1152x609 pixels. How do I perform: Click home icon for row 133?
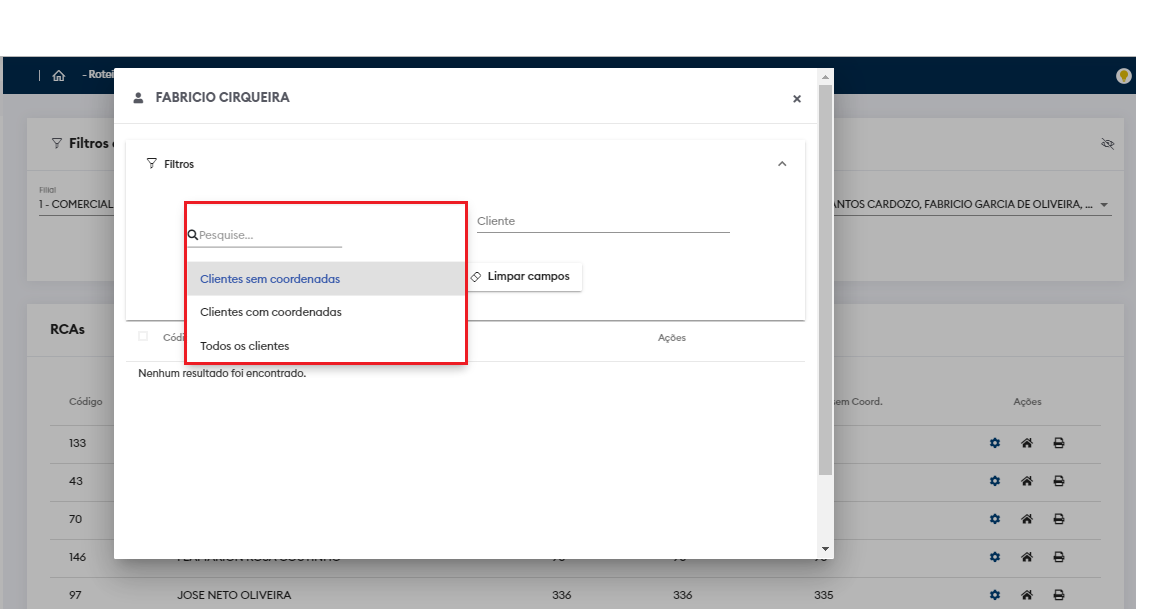1027,443
